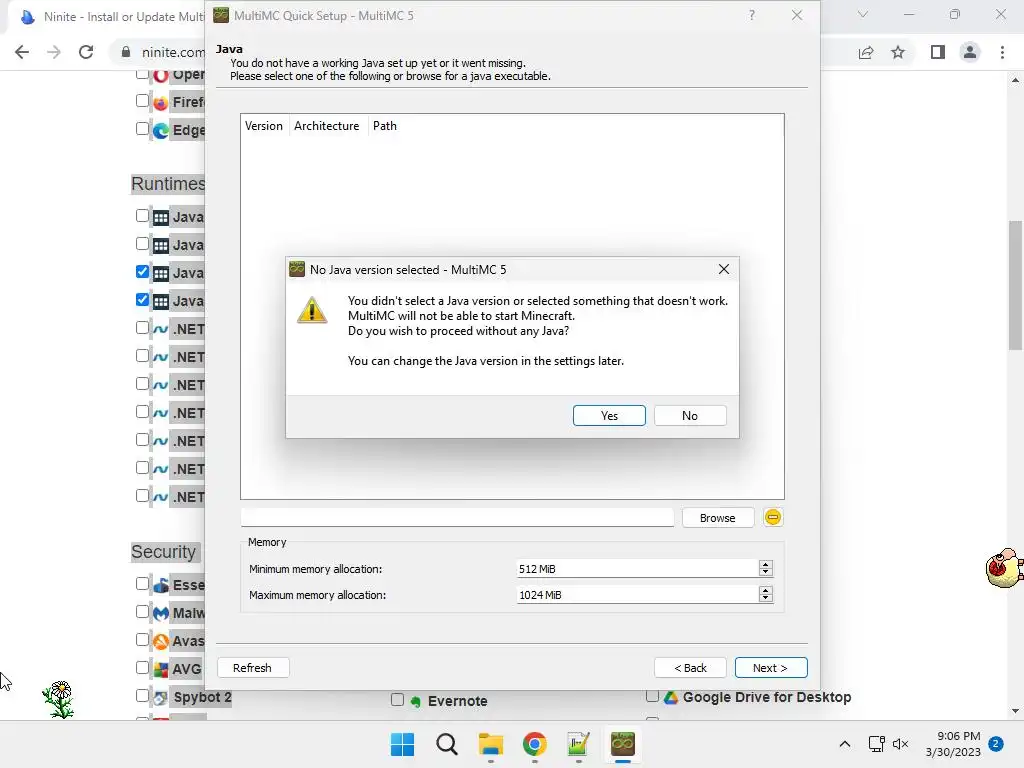
Task: Open Chrome's tab search chevron
Action: (863, 14)
